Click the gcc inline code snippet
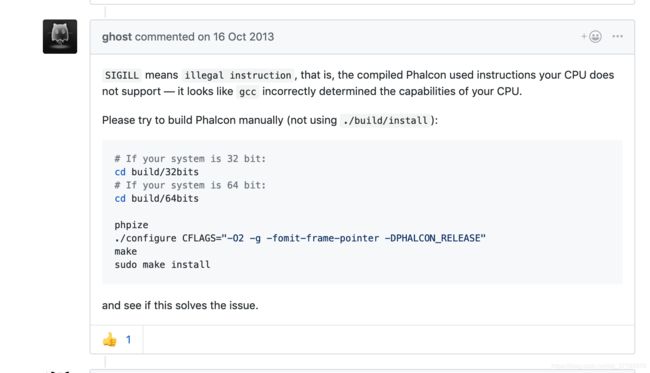This screenshot has height=373, width=650. (247, 92)
